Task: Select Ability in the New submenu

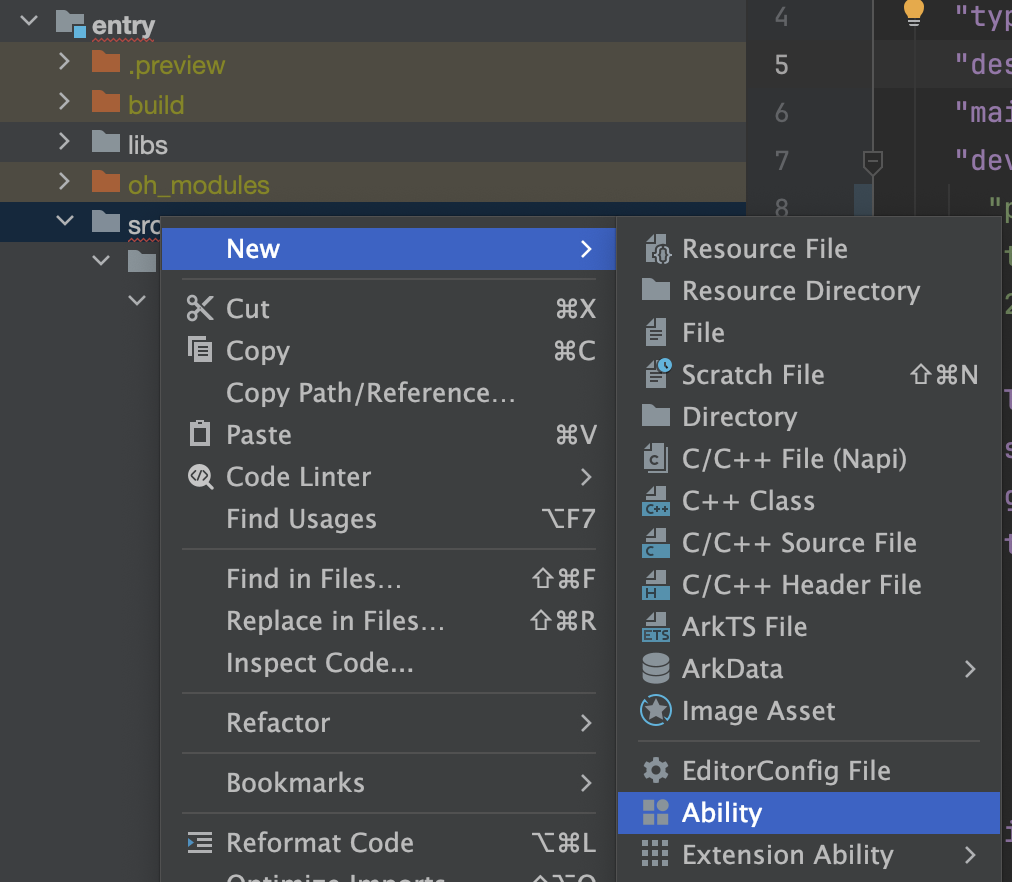Action: (809, 813)
